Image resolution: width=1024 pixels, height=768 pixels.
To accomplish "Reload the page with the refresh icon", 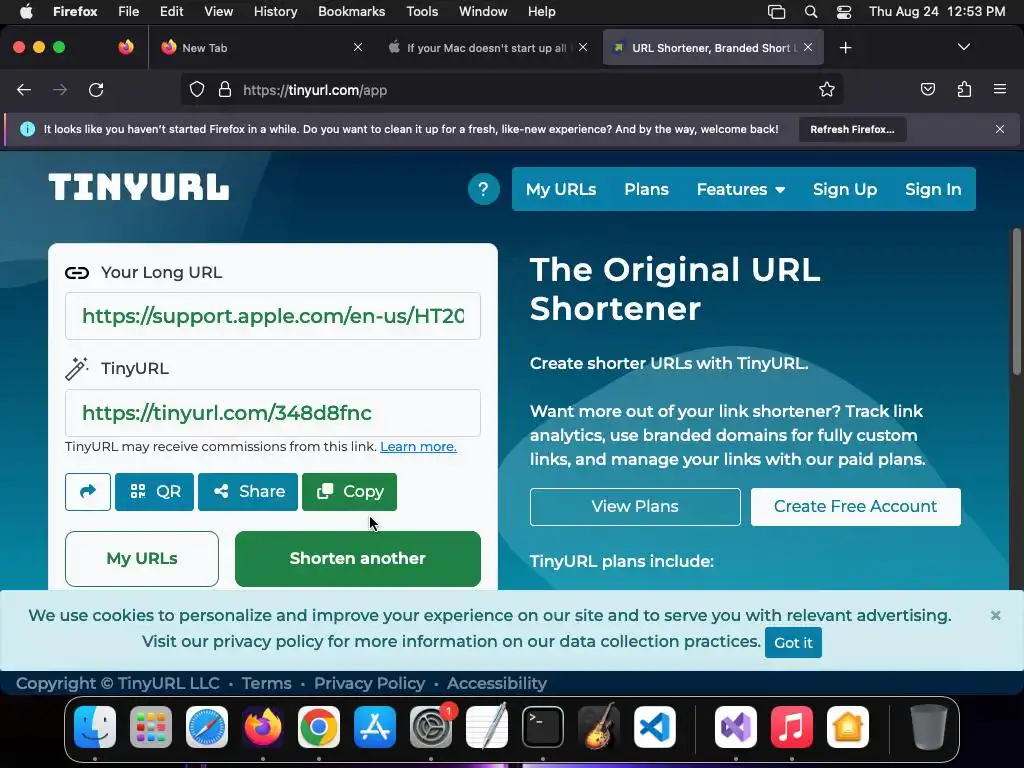I will coord(96,90).
